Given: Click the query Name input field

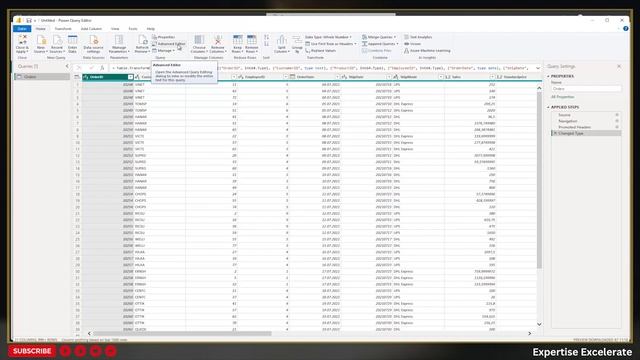Looking at the screenshot, I should (x=586, y=89).
